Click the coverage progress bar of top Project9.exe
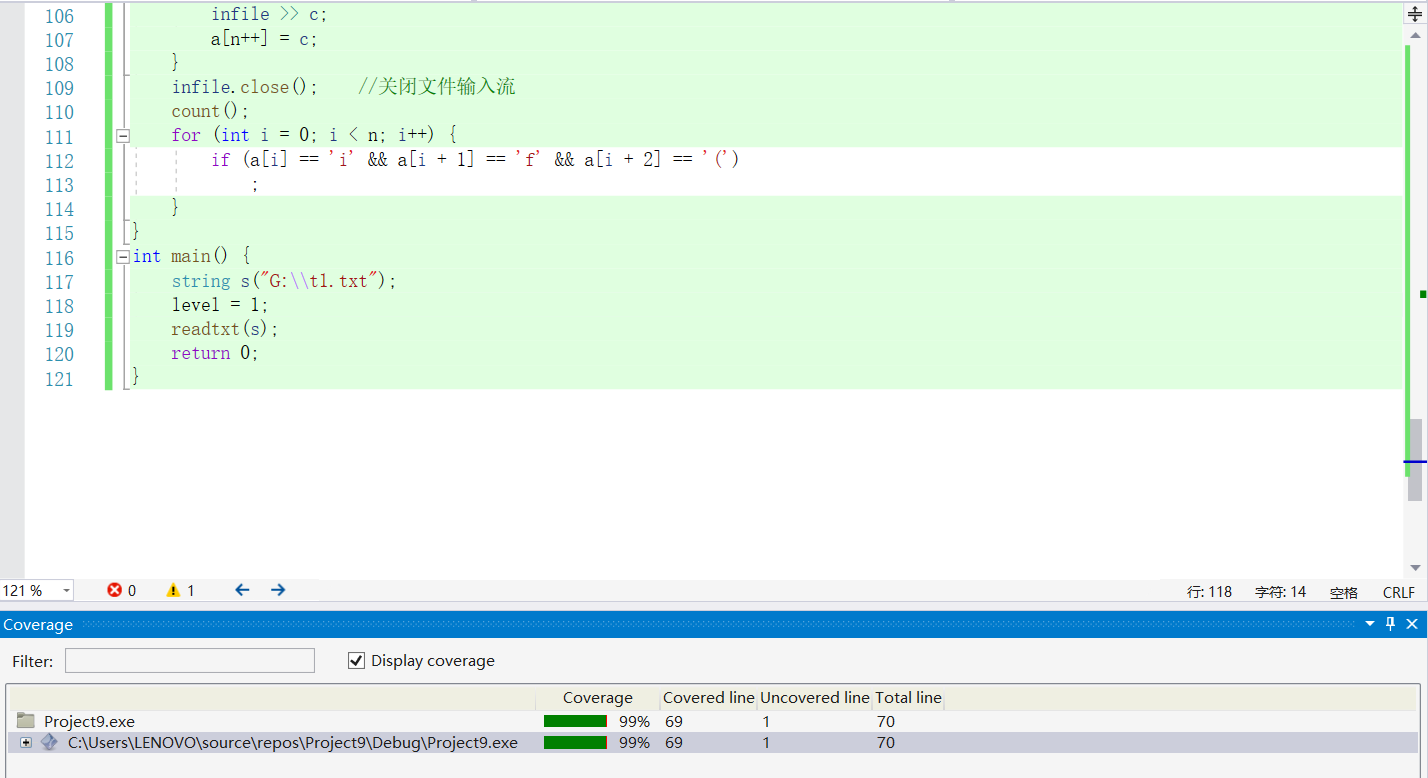Viewport: 1428px width, 778px height. coord(576,721)
